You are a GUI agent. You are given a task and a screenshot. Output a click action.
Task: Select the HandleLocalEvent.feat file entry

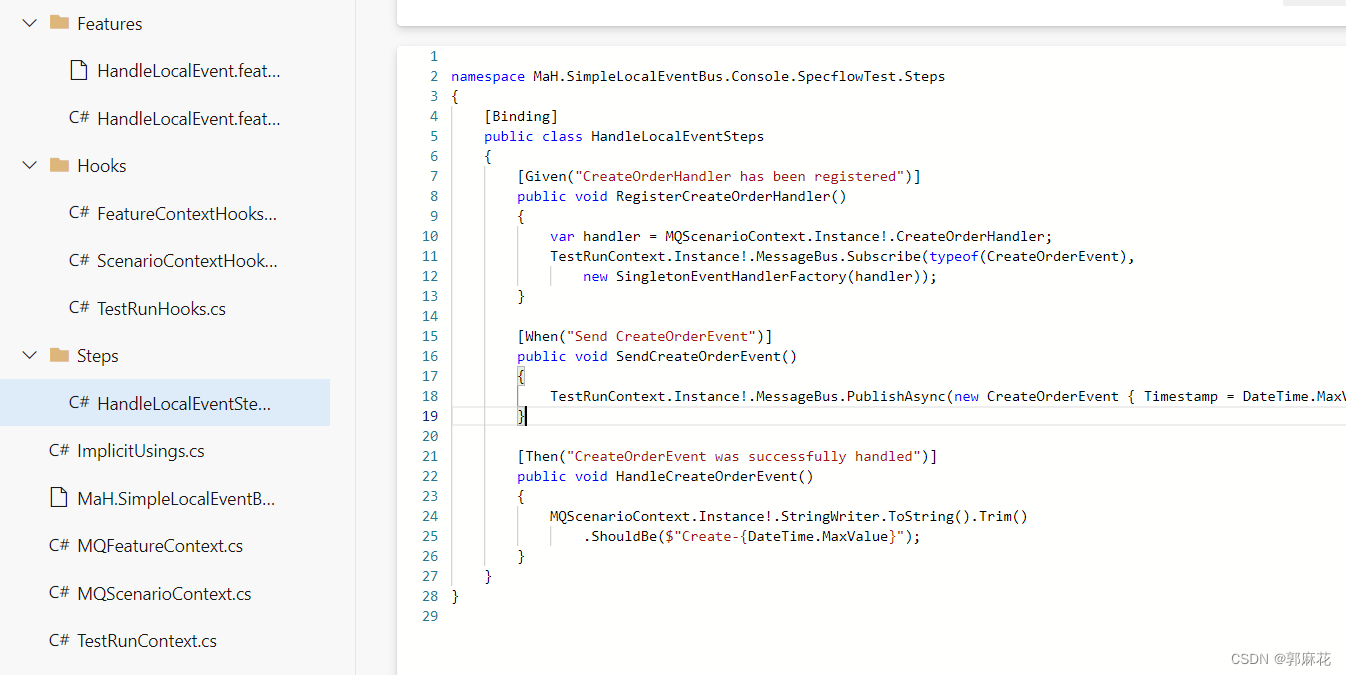(166, 69)
